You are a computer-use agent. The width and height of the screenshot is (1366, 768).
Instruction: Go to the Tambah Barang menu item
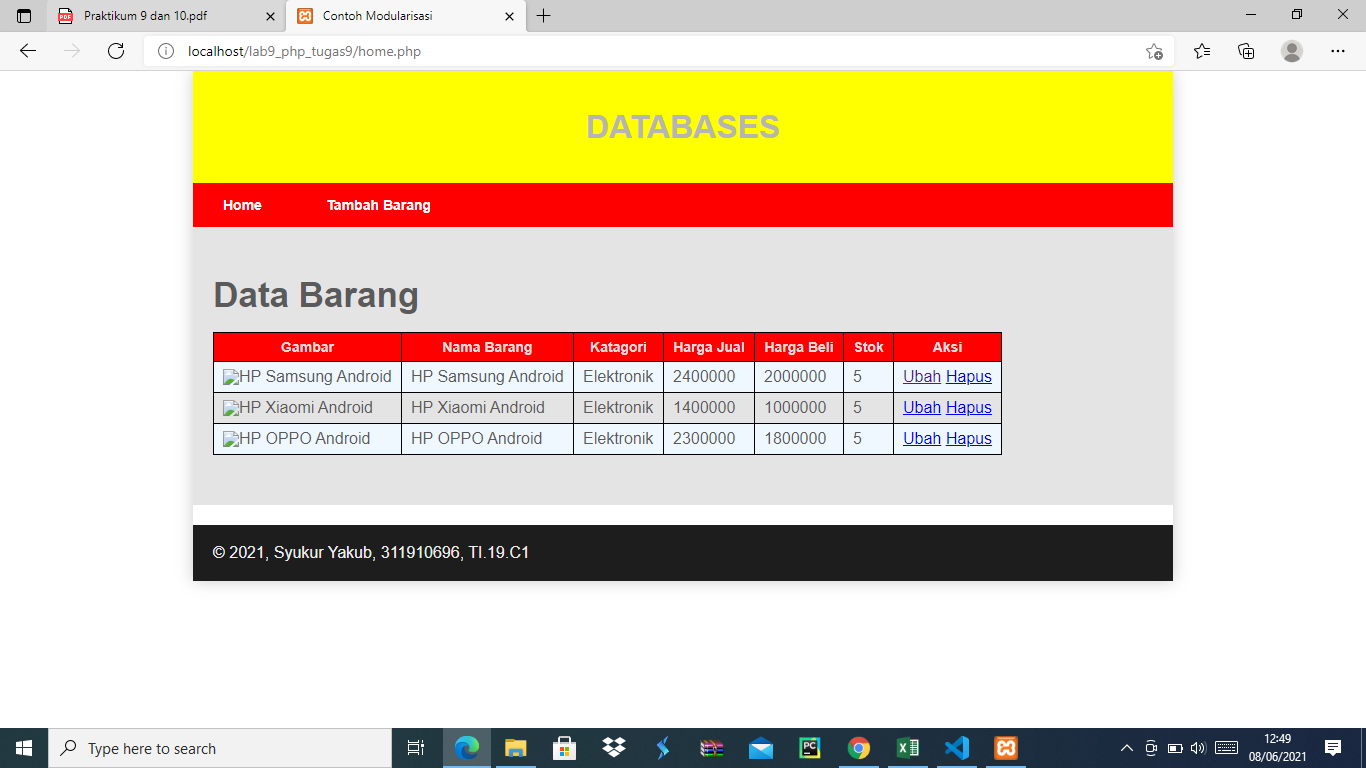point(379,205)
